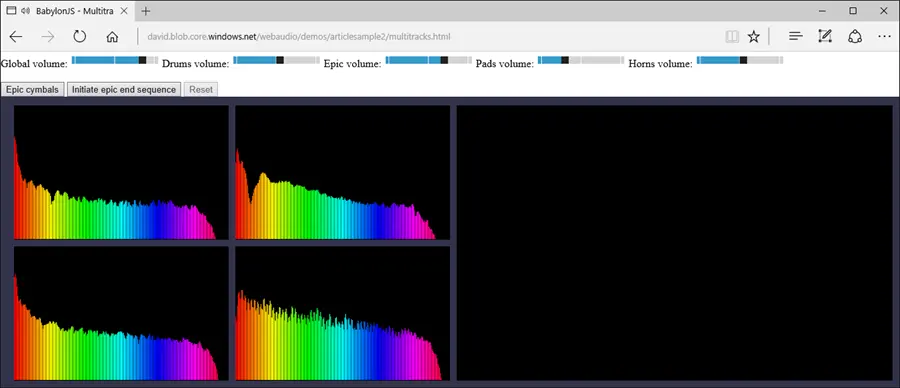Click the Horns volume label

(x=661, y=64)
